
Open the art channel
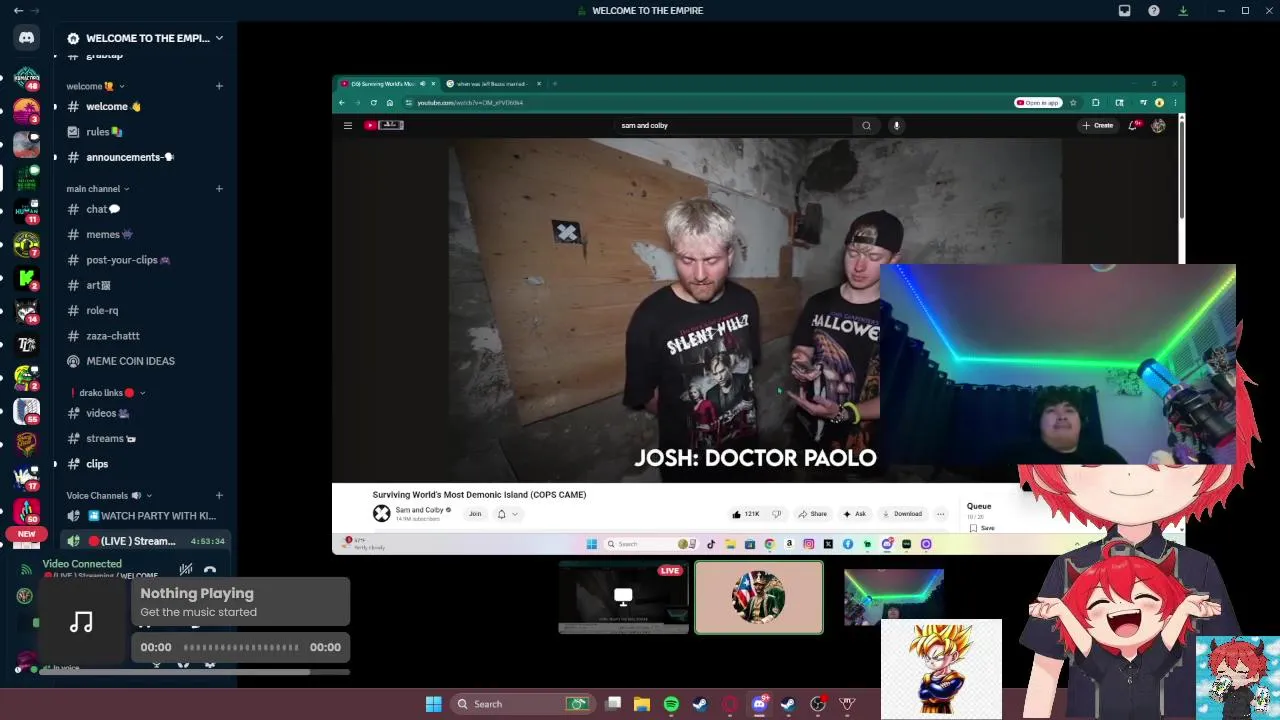[144, 285]
